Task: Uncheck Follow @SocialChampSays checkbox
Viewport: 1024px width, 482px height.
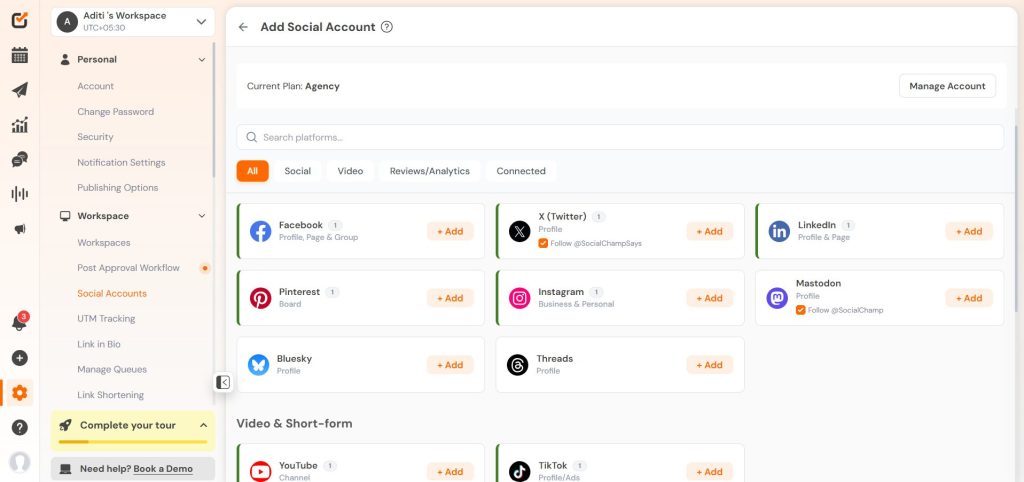Action: point(543,243)
